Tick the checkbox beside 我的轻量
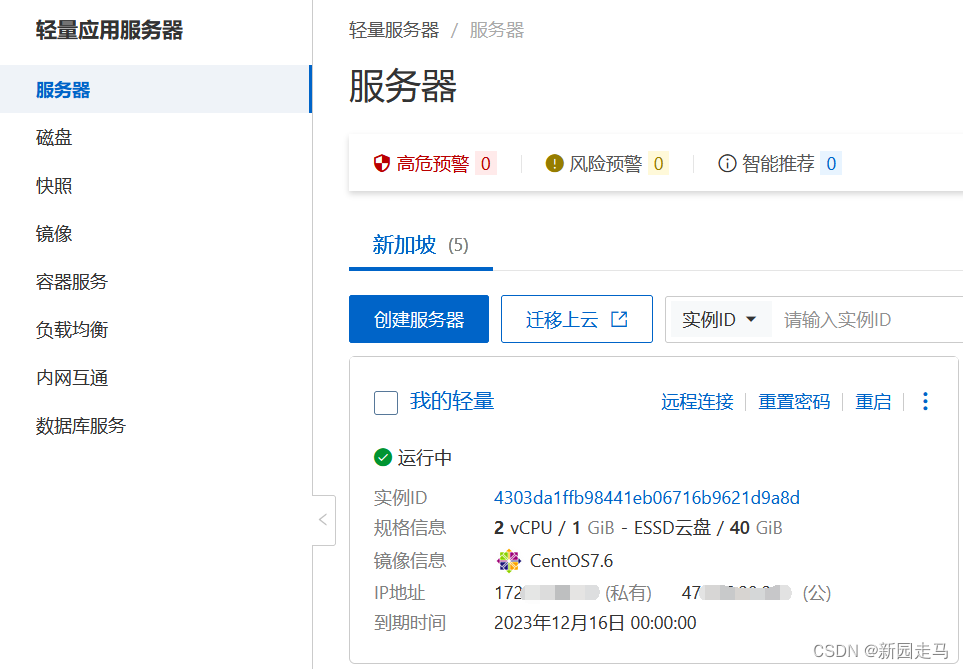The height and width of the screenshot is (669, 963). [x=386, y=403]
